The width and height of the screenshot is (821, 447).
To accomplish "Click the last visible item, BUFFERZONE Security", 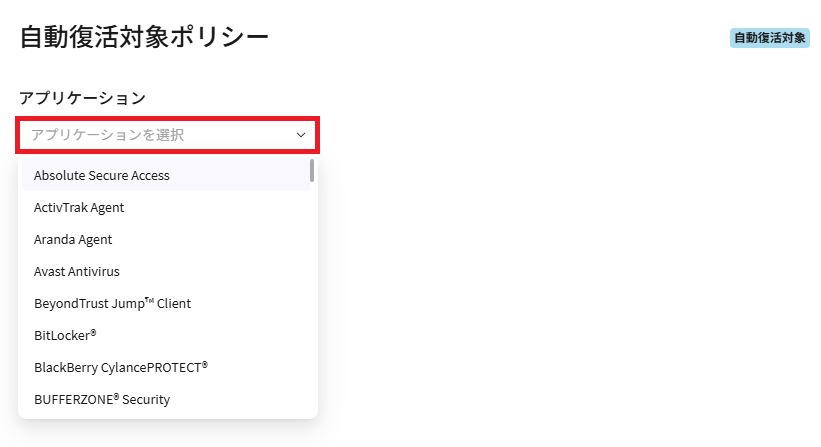I will (165, 400).
